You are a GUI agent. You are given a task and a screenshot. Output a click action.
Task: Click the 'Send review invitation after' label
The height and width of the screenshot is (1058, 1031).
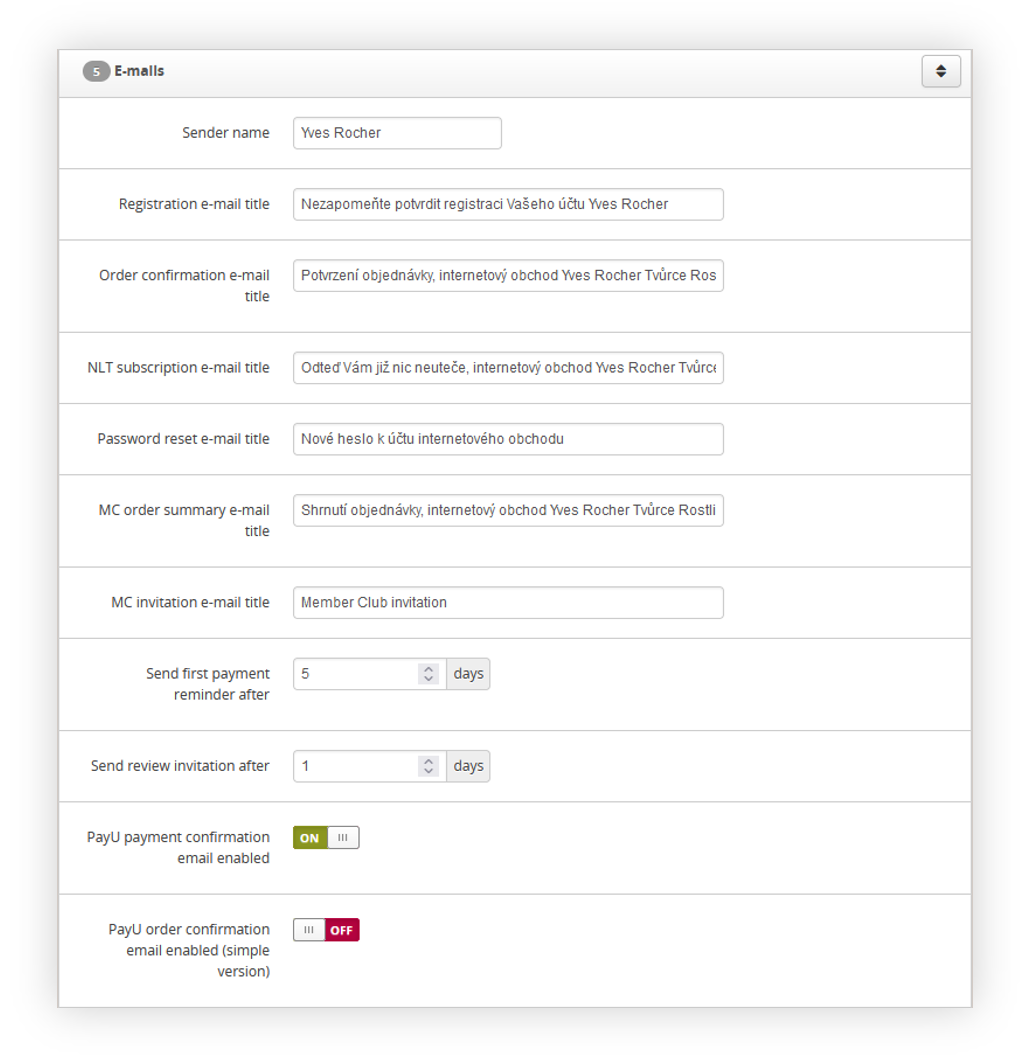(180, 767)
